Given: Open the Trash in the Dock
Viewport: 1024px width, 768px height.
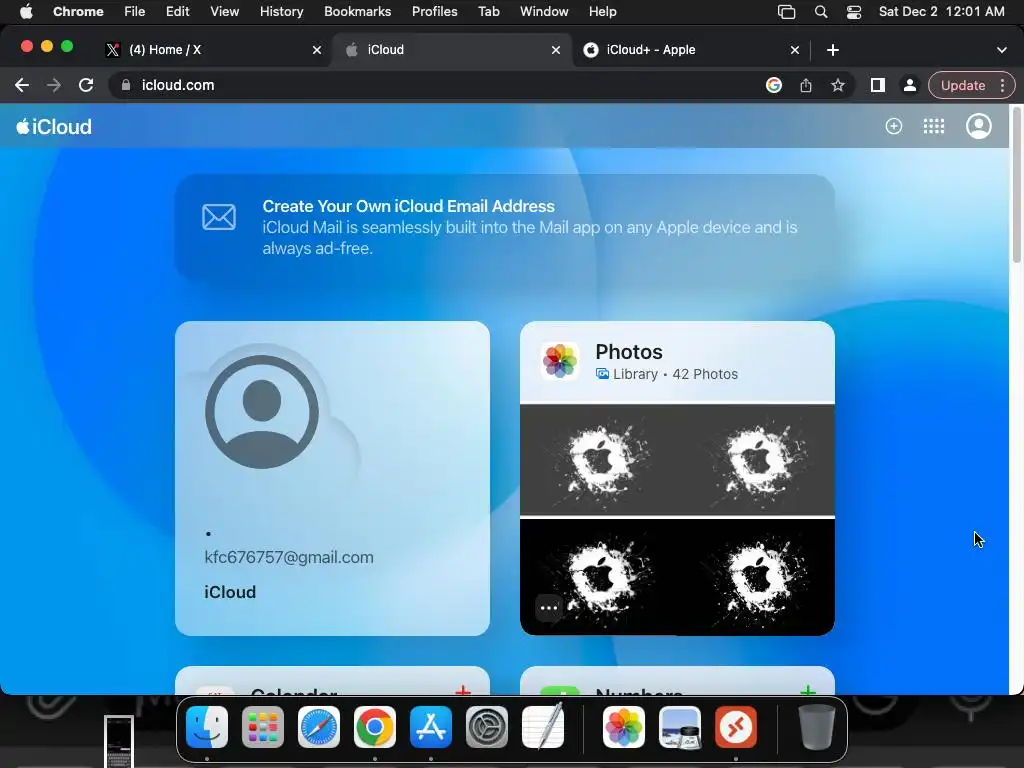Looking at the screenshot, I should [816, 727].
